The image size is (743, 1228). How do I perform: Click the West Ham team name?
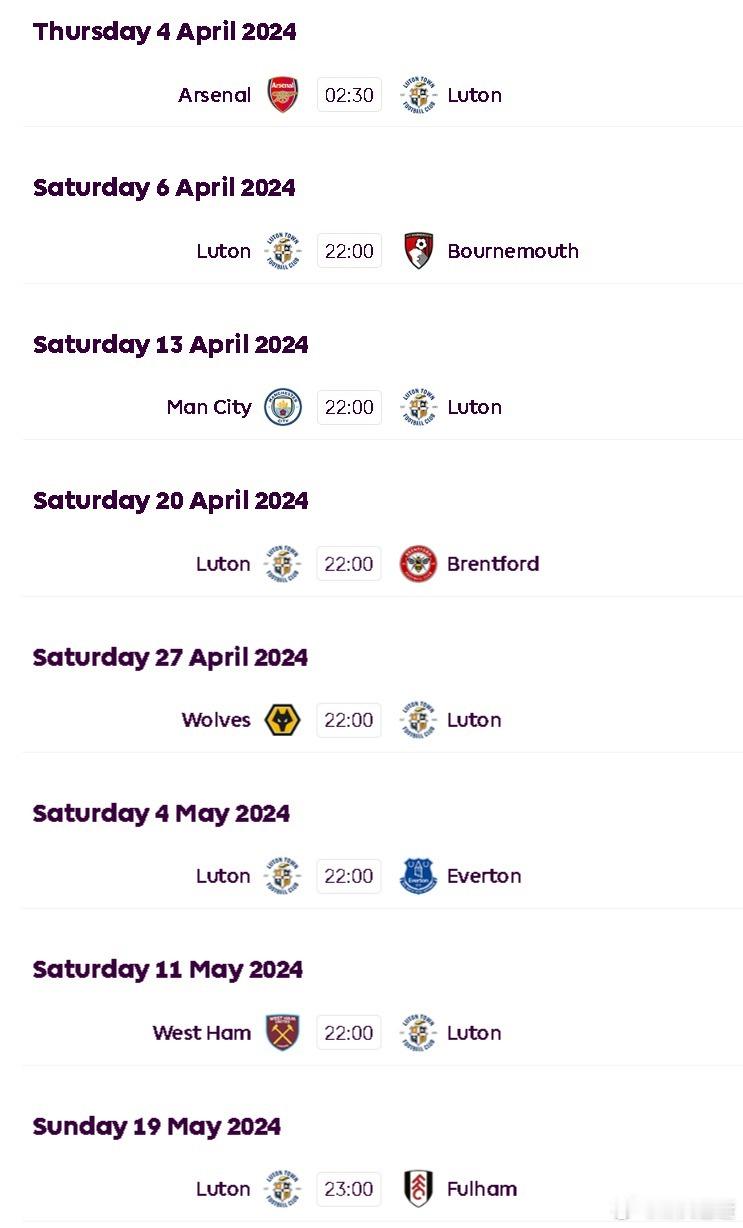202,1033
